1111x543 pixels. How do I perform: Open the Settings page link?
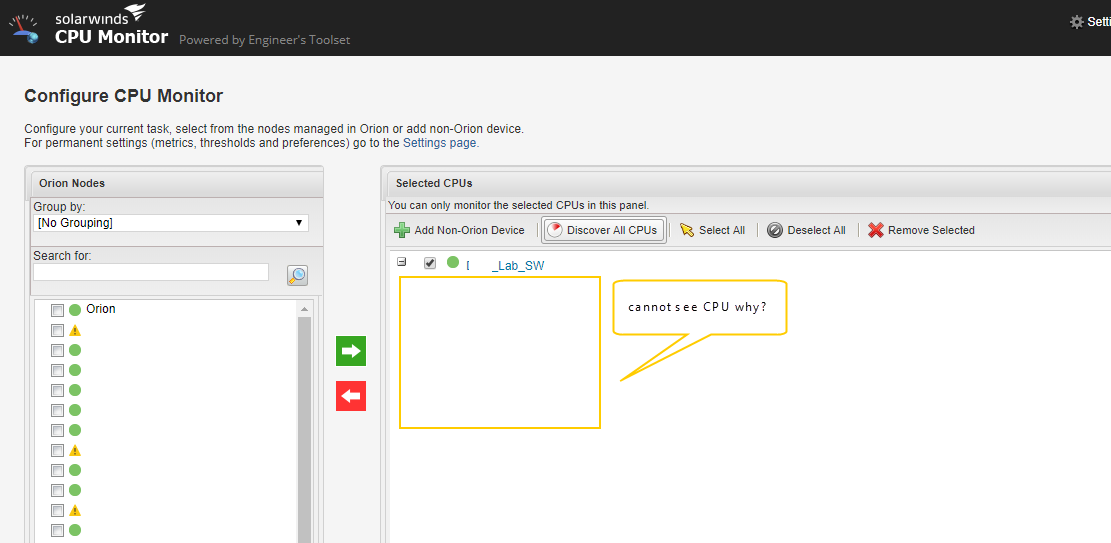[440, 142]
